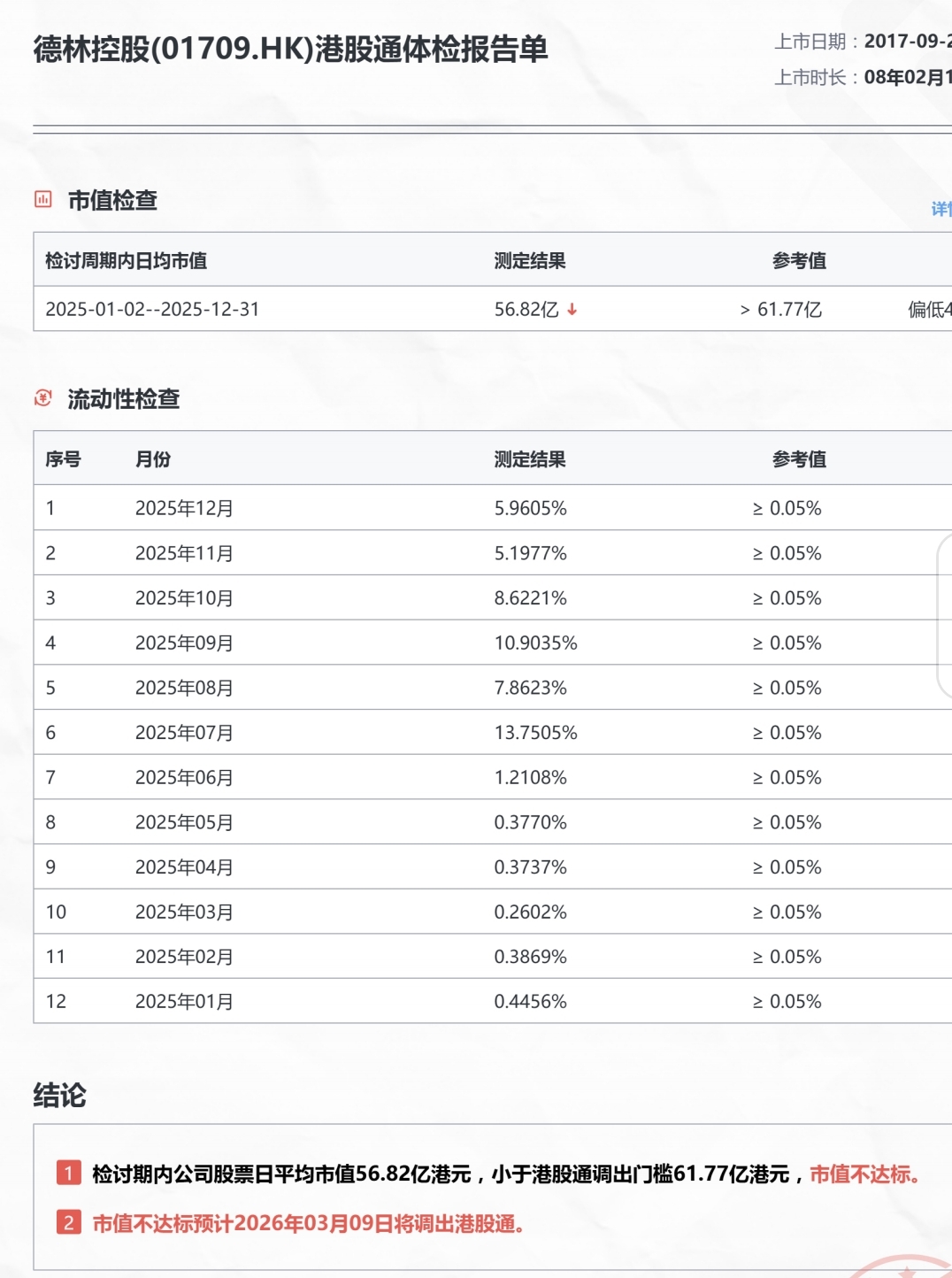Image resolution: width=952 pixels, height=1278 pixels.
Task: Click the value 5.1977%
Action: point(530,553)
